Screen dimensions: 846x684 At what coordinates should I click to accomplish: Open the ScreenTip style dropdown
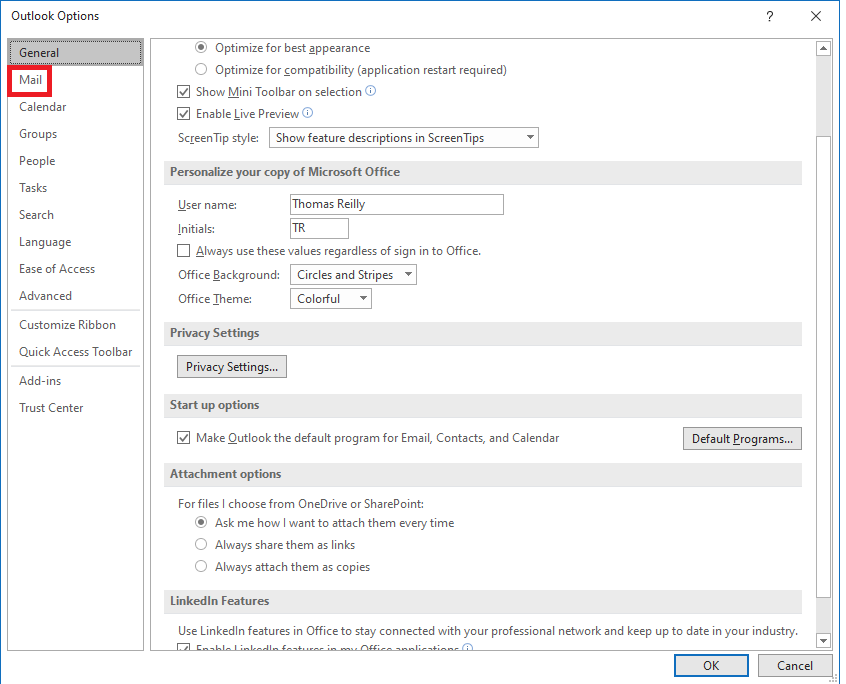point(404,138)
